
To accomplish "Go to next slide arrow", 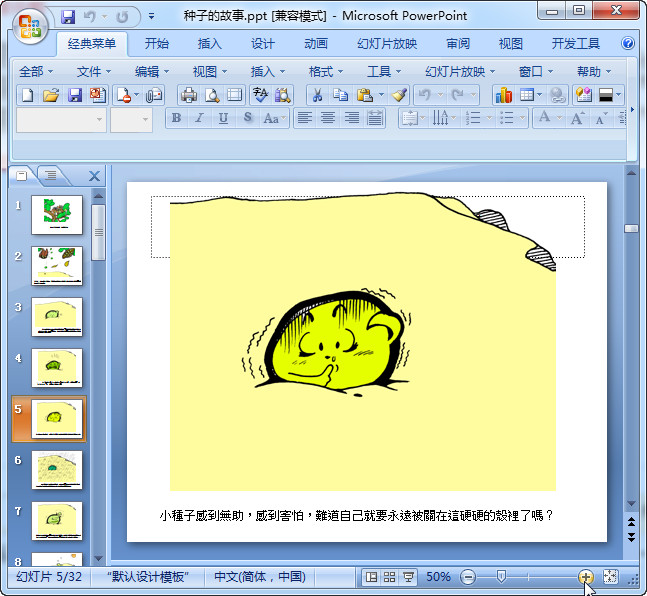I will coord(631,537).
